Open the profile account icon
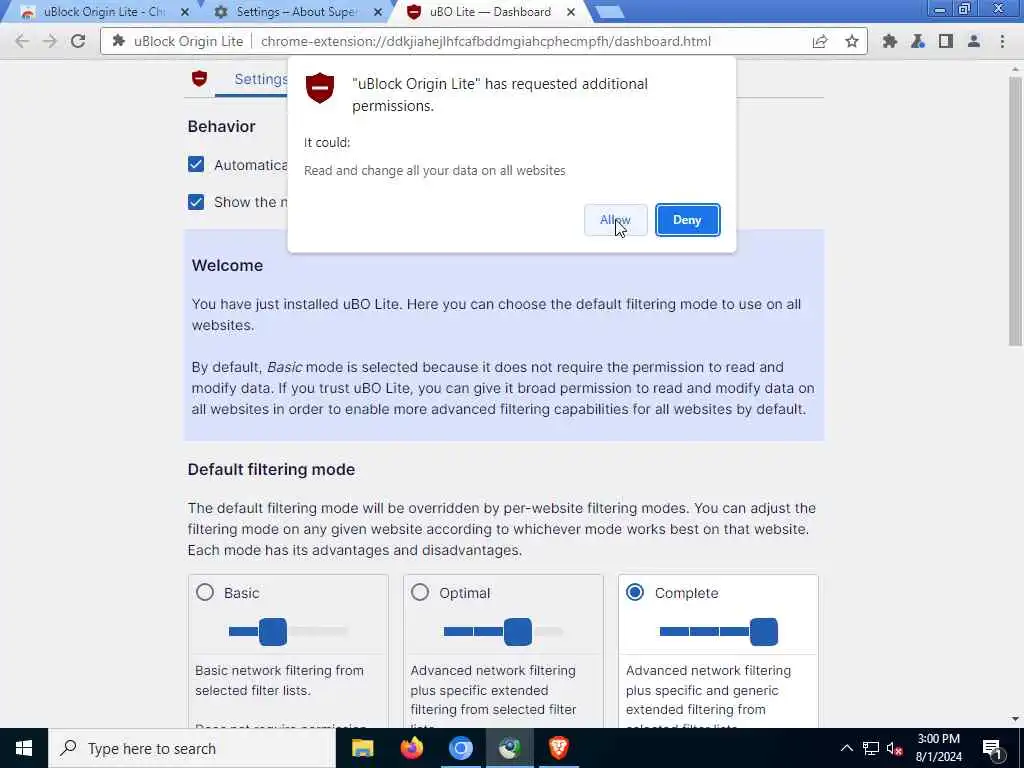1024x768 pixels. 974,41
